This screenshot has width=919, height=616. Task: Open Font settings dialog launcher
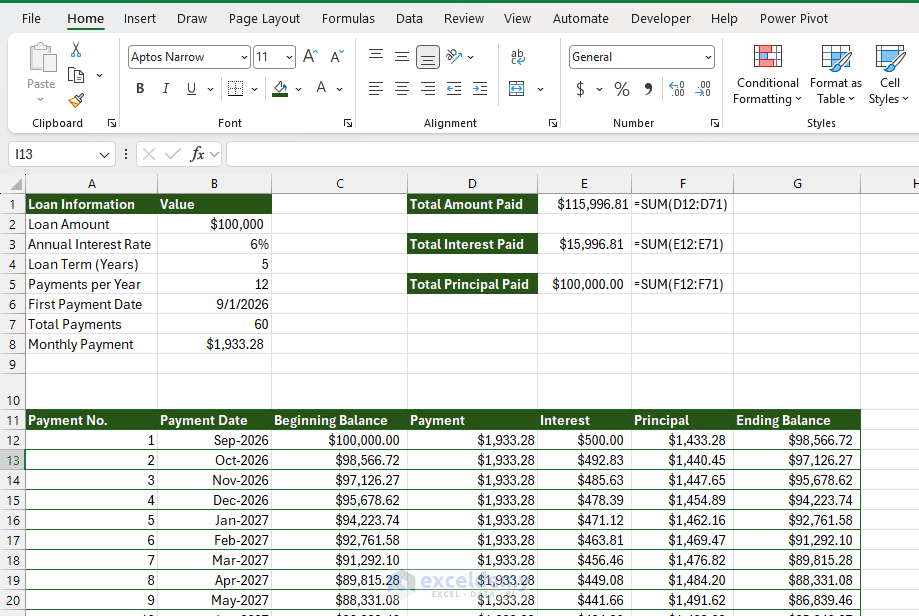click(x=348, y=123)
